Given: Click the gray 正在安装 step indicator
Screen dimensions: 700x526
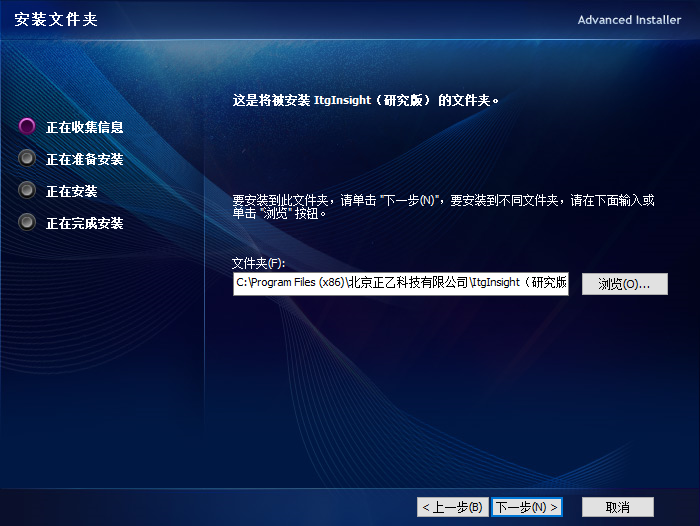Looking at the screenshot, I should (27, 190).
